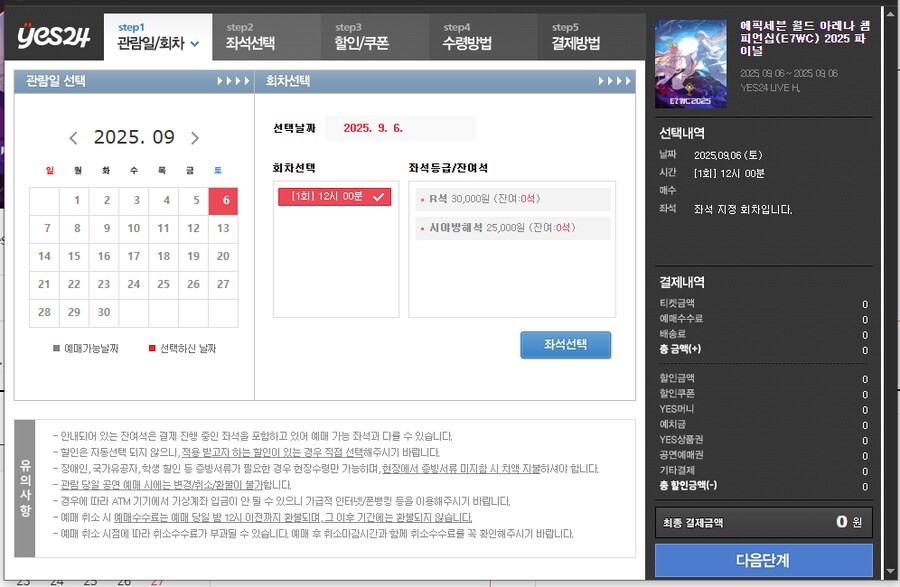Advance calendar to October with right arrow
This screenshot has height=587, width=900.
(196, 138)
